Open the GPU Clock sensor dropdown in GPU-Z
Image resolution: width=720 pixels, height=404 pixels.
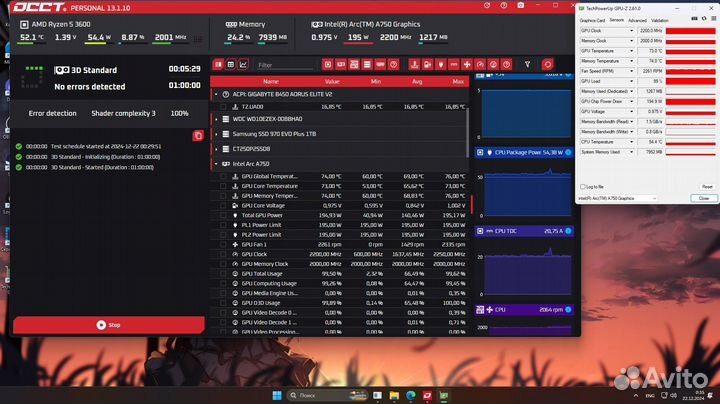click(x=631, y=31)
